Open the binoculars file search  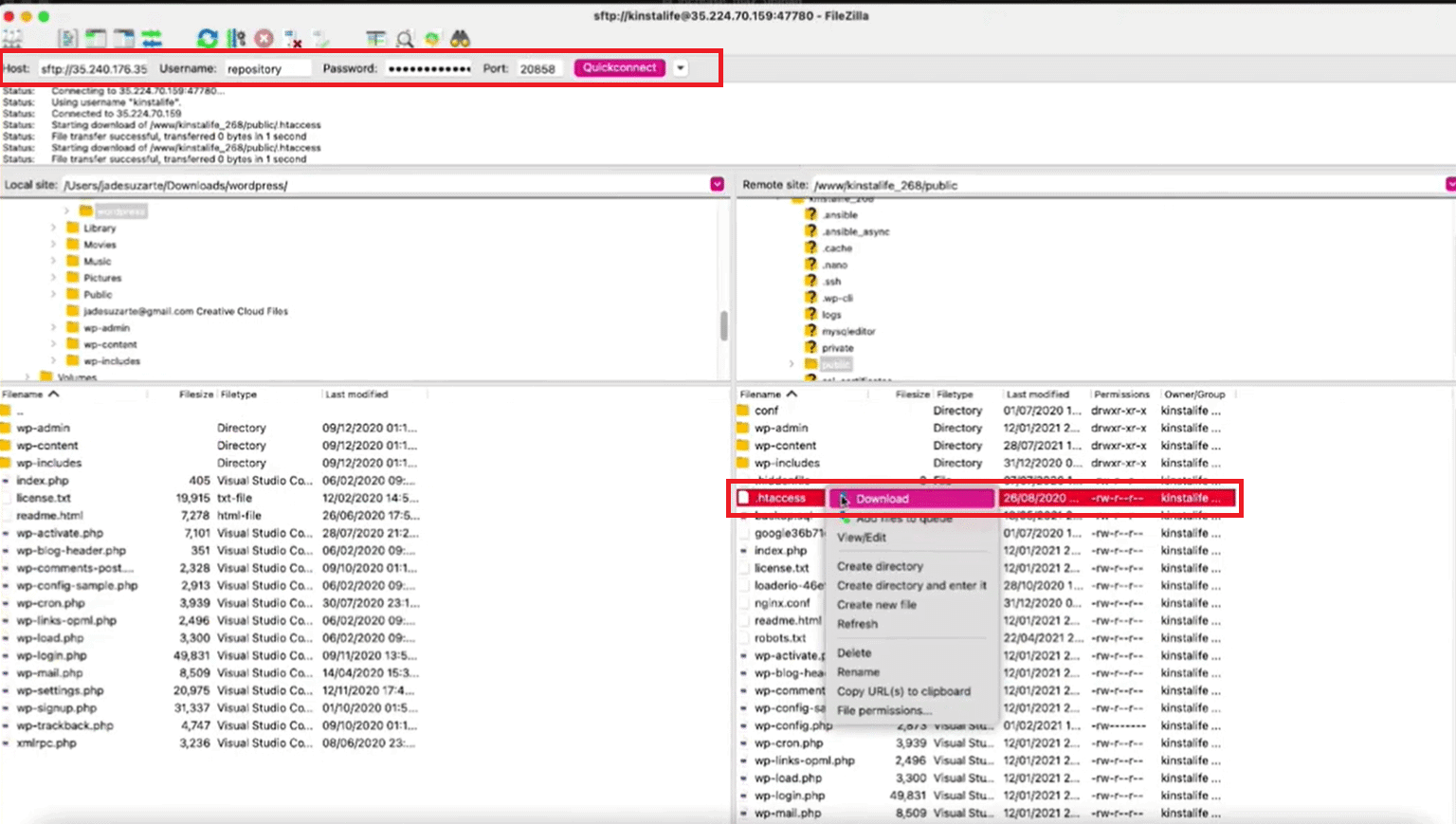click(x=461, y=39)
